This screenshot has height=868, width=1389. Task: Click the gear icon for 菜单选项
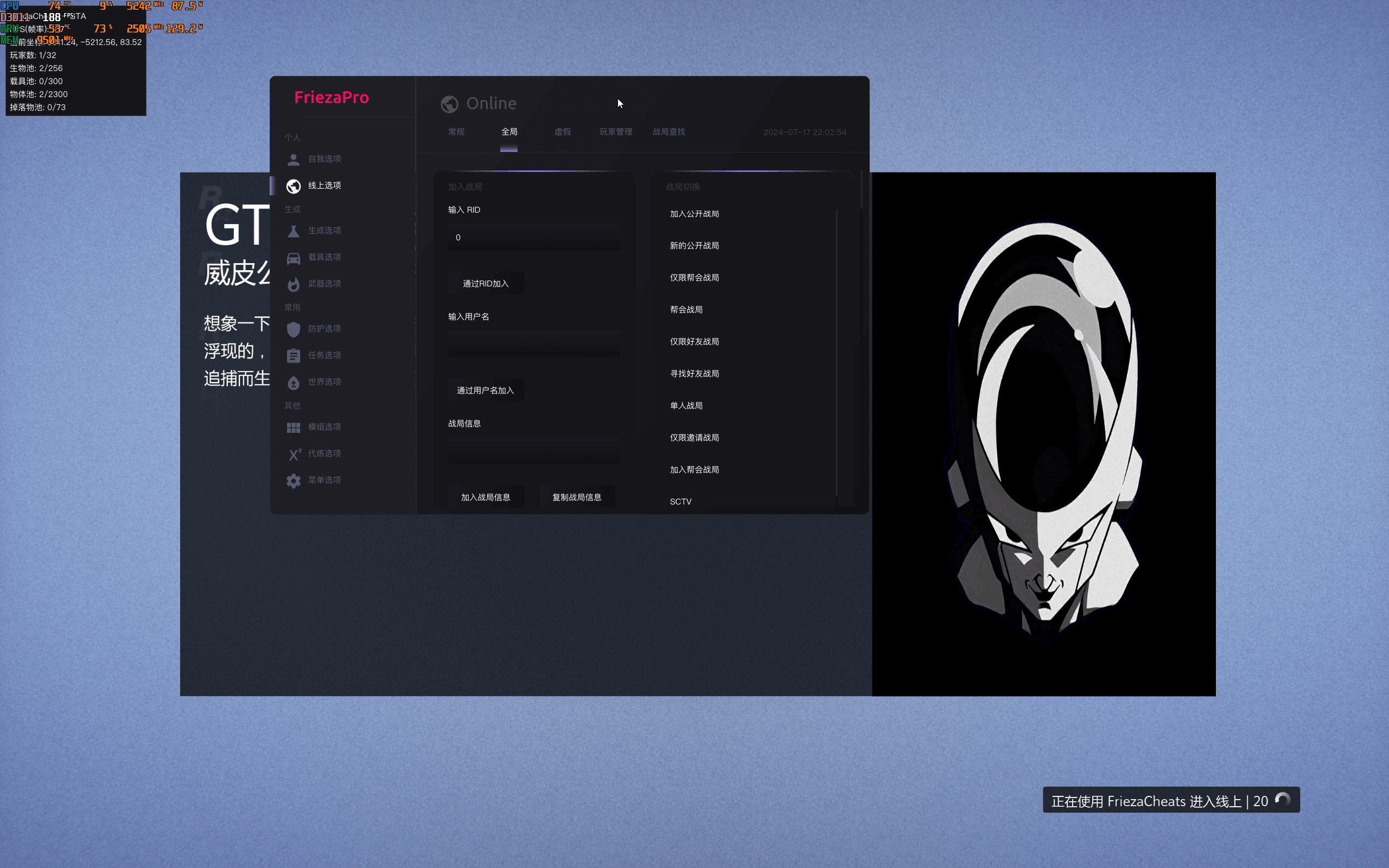pyautogui.click(x=294, y=481)
